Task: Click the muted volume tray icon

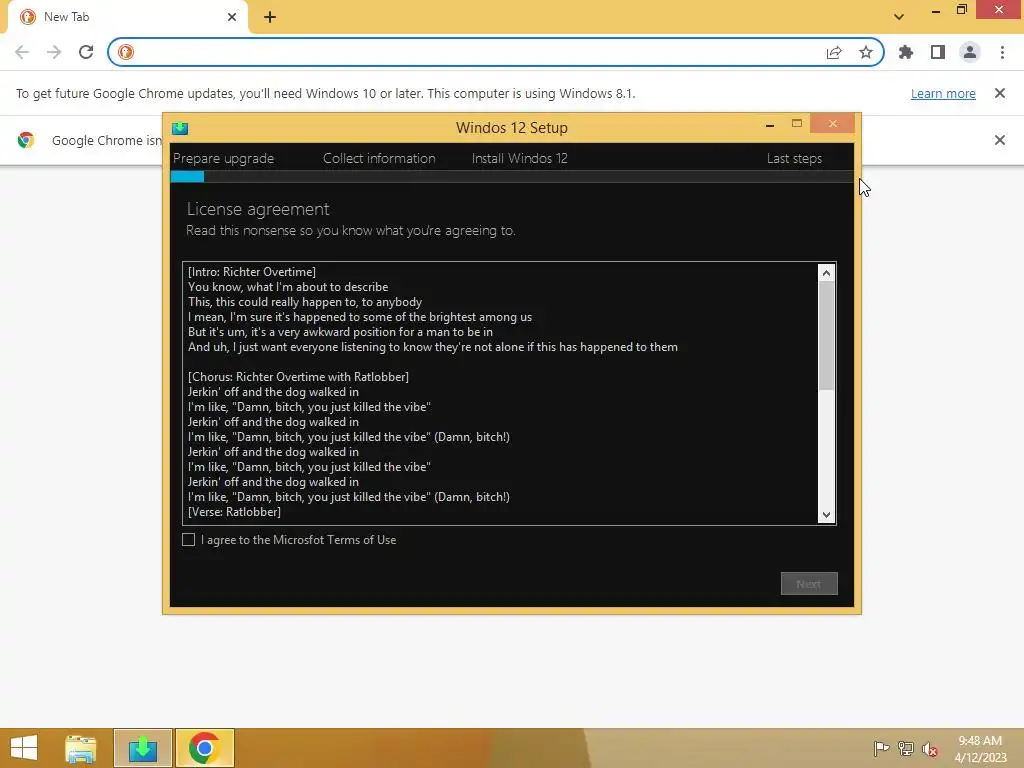Action: 930,749
